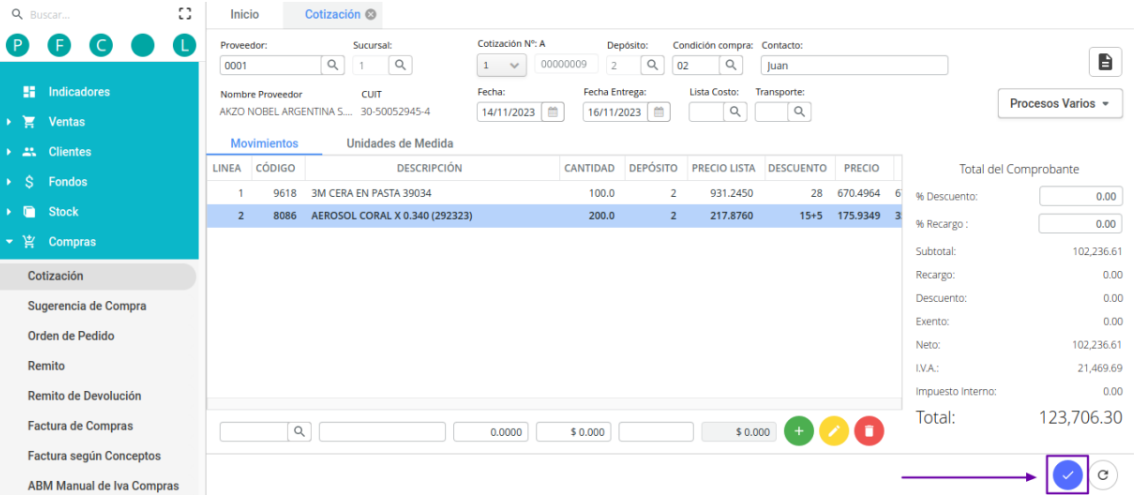The height and width of the screenshot is (503, 1138).
Task: Expand the Ventas menu
Action: click(x=67, y=122)
